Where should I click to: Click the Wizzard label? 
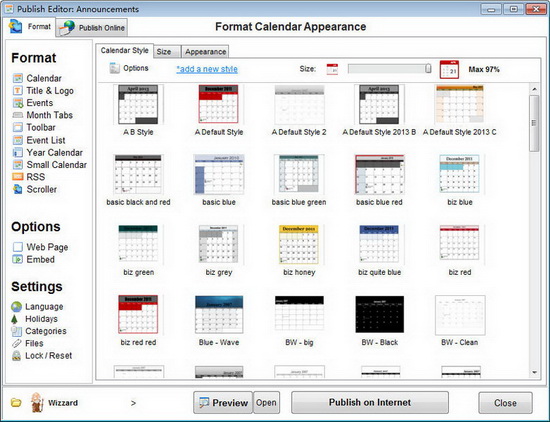(x=63, y=403)
